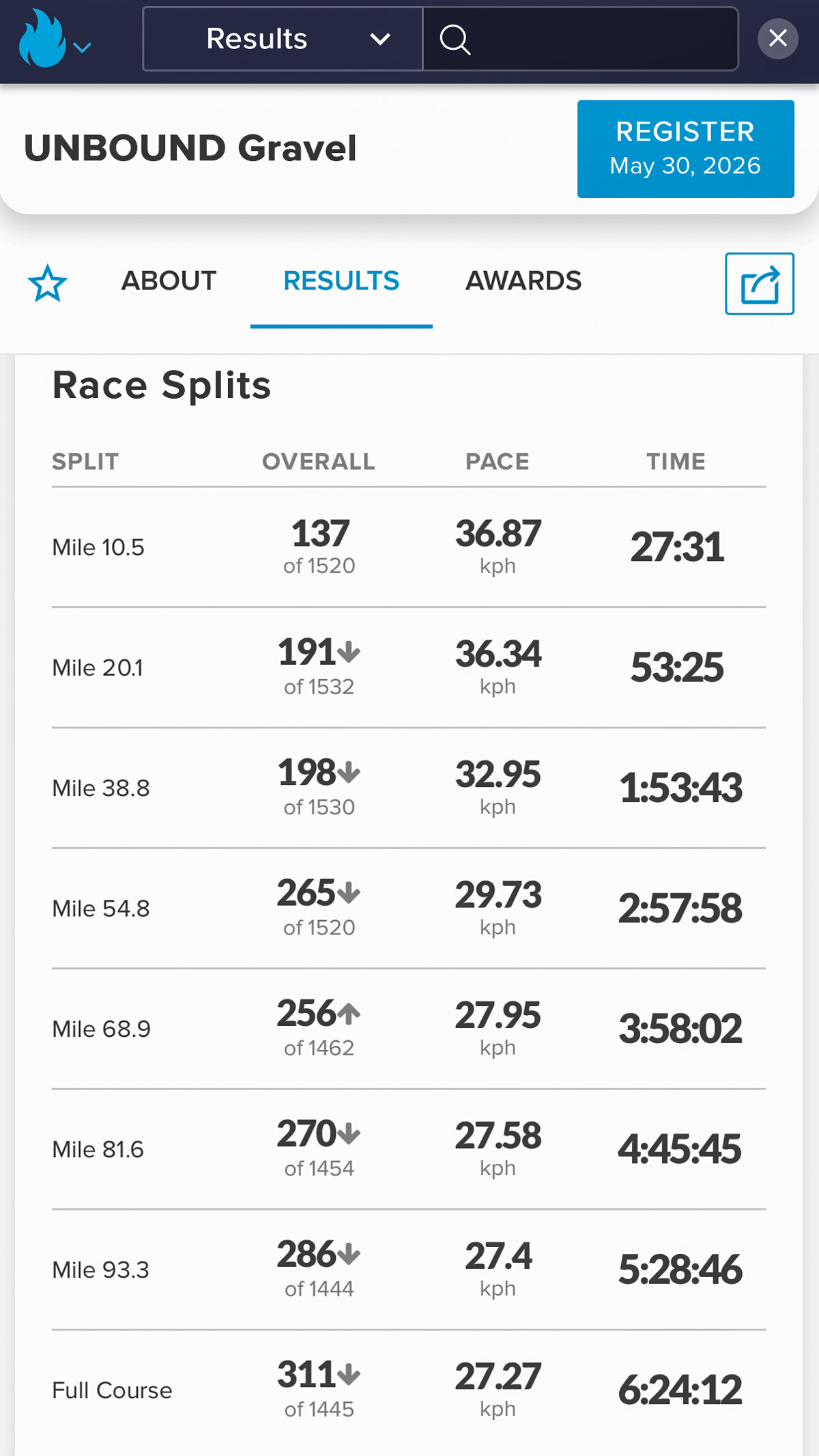Click the TIME column header
This screenshot has width=819, height=1456.
pos(676,461)
